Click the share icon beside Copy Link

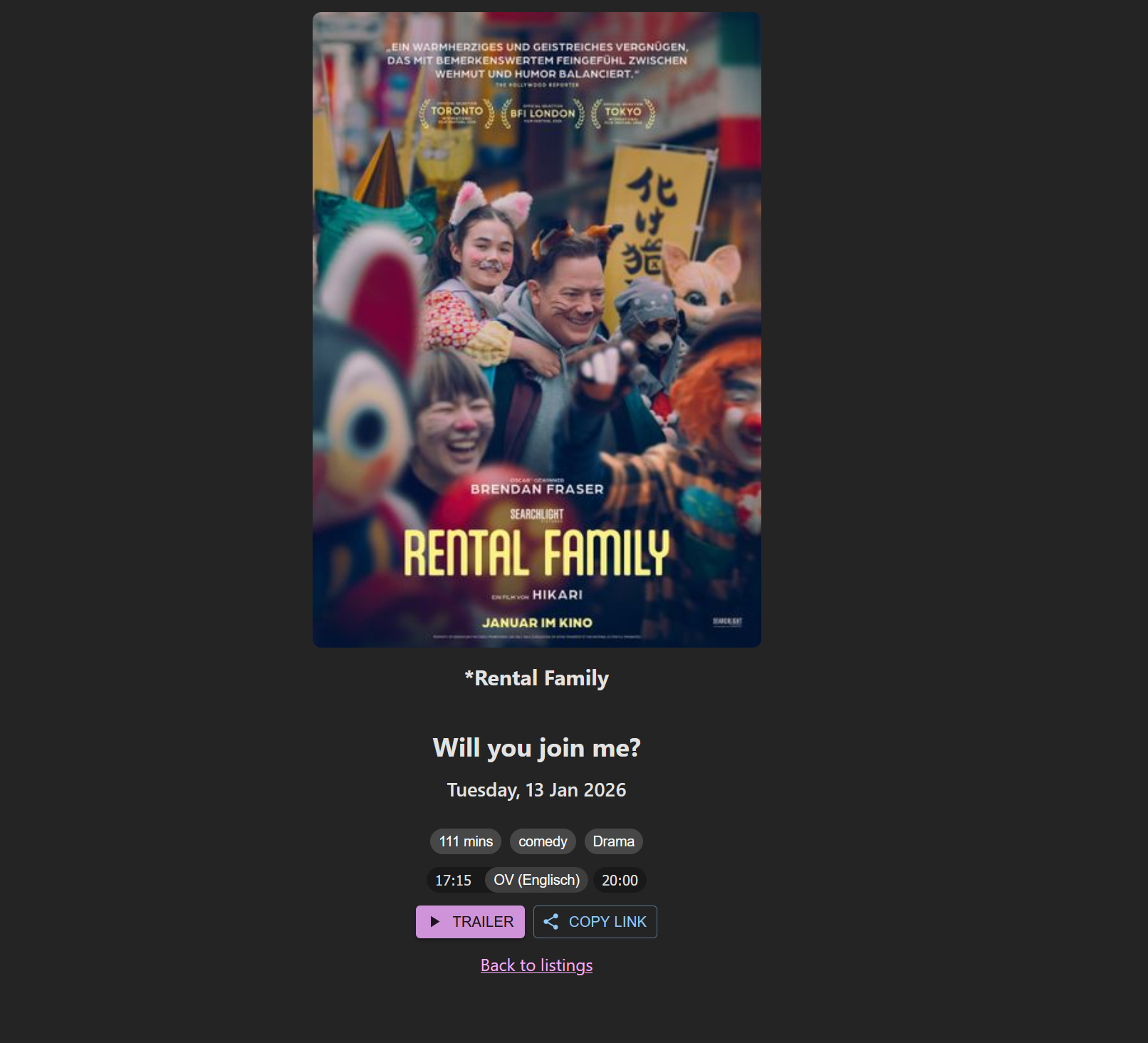click(550, 922)
